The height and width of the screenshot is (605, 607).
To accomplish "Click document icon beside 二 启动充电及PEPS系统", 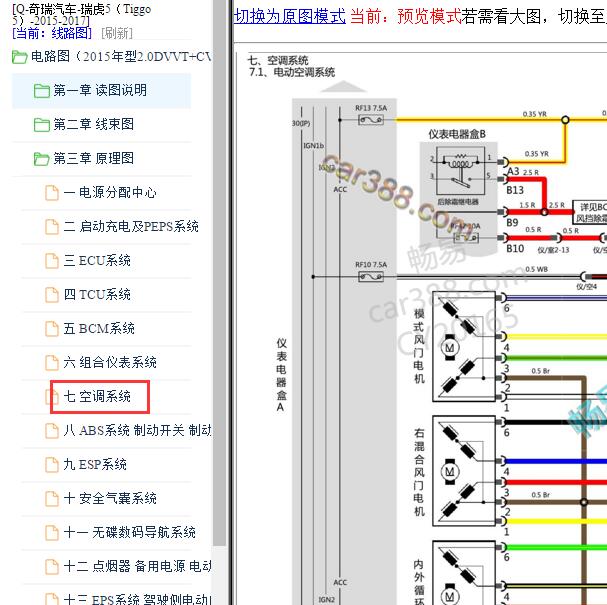I will (52, 227).
